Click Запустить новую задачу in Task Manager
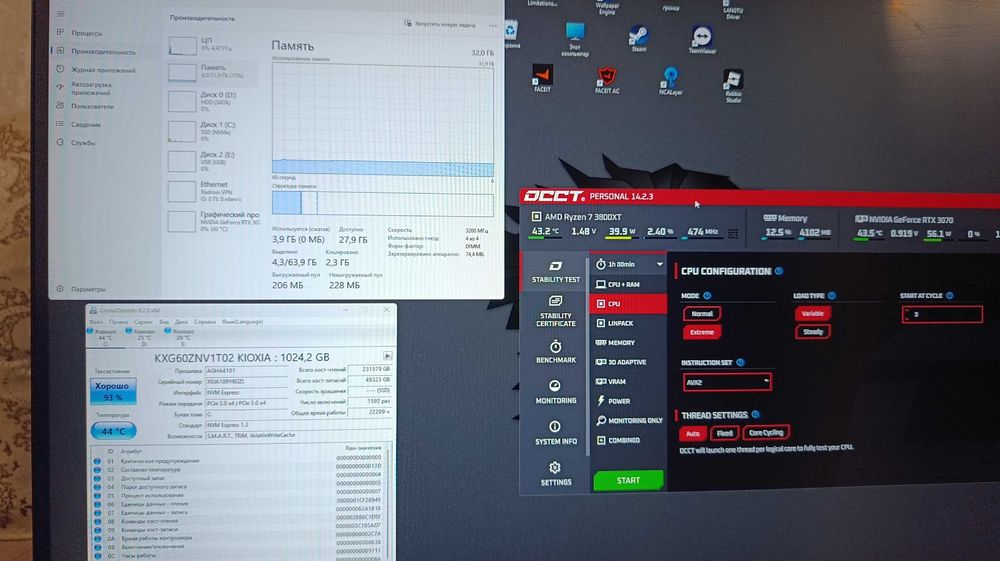 [x=440, y=24]
